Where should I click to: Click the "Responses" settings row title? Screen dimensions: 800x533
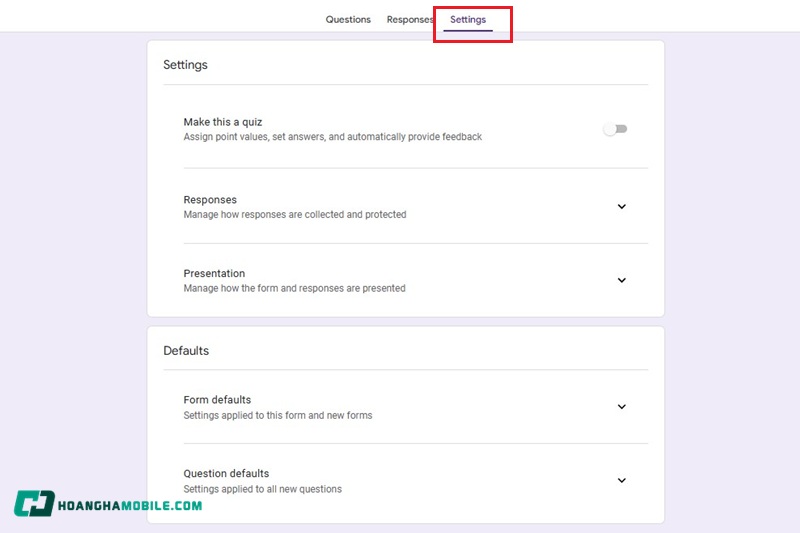click(210, 200)
